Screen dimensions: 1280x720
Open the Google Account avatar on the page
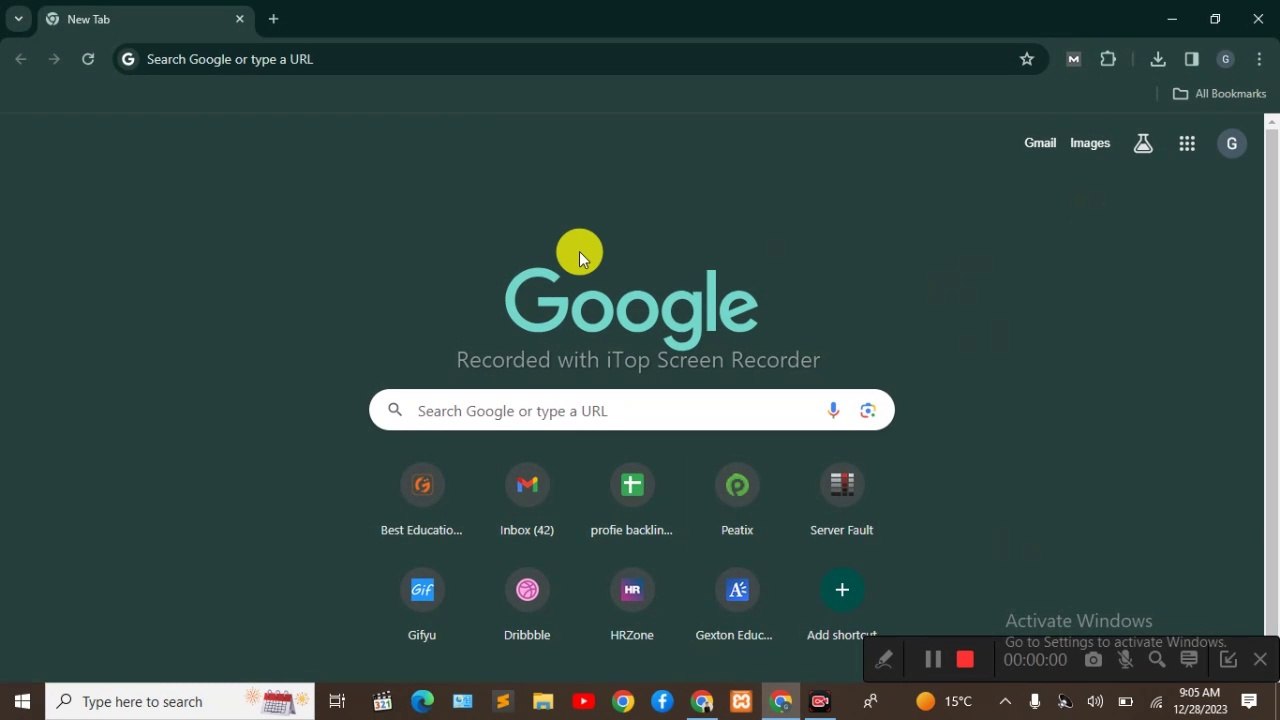coord(1232,144)
